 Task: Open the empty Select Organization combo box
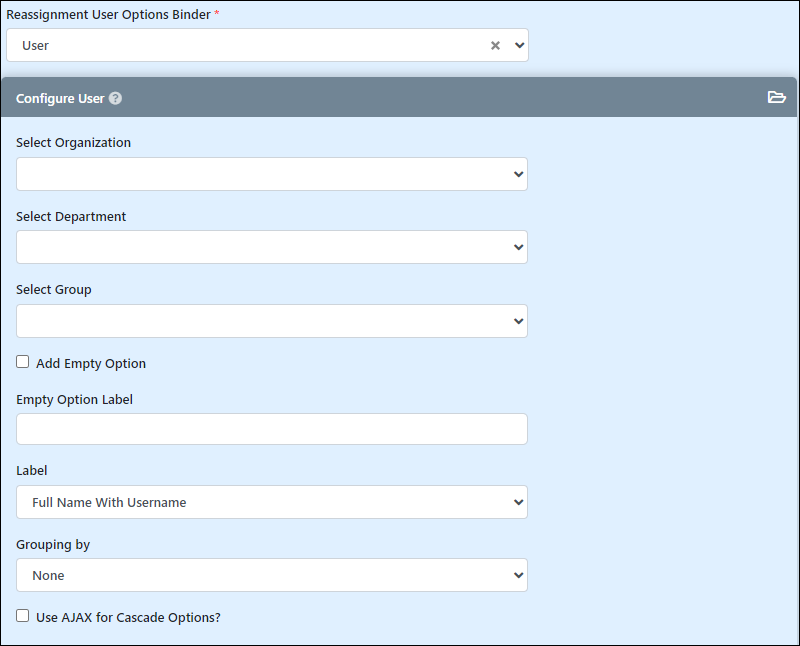click(272, 174)
